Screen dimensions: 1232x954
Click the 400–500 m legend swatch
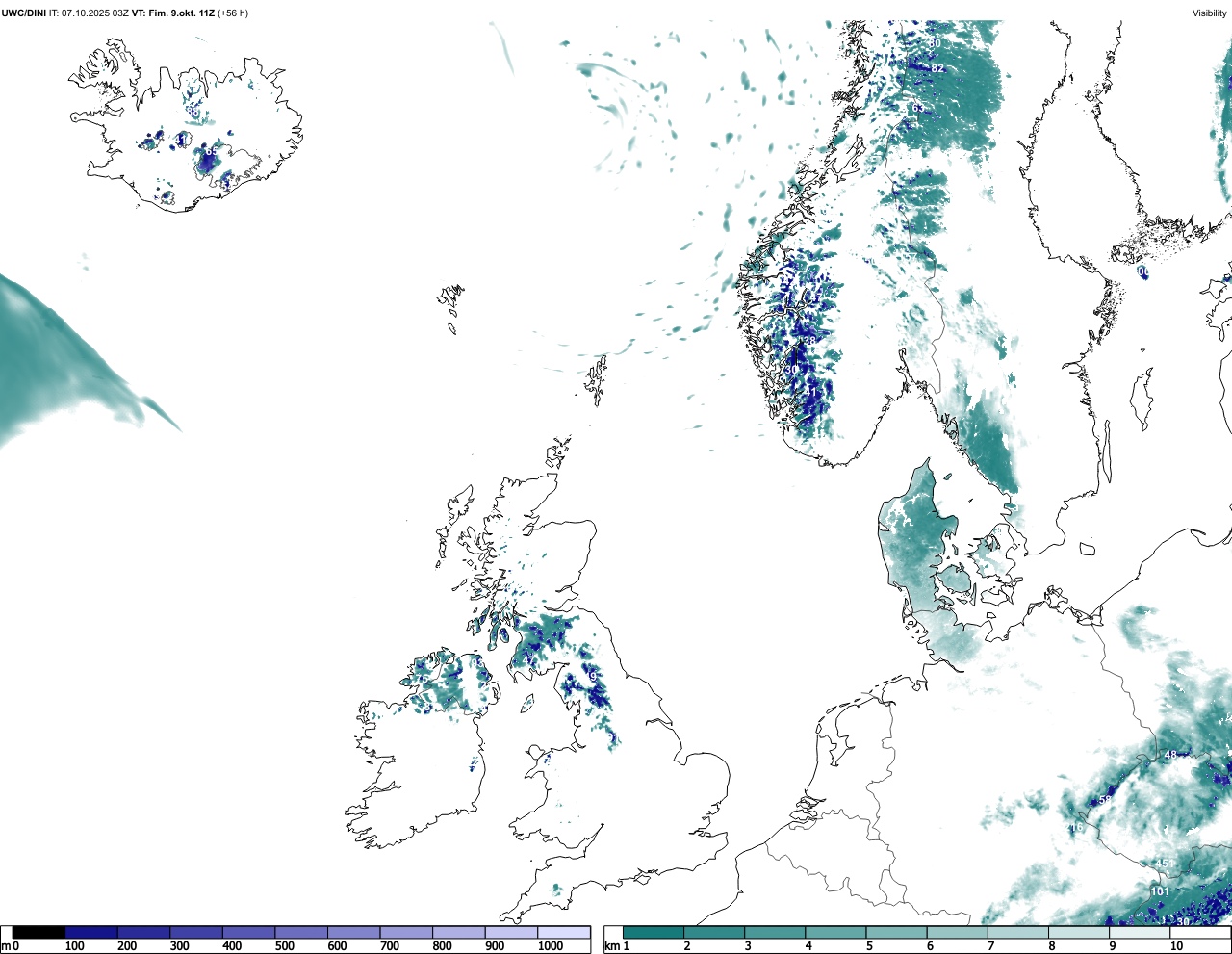pyautogui.click(x=249, y=932)
